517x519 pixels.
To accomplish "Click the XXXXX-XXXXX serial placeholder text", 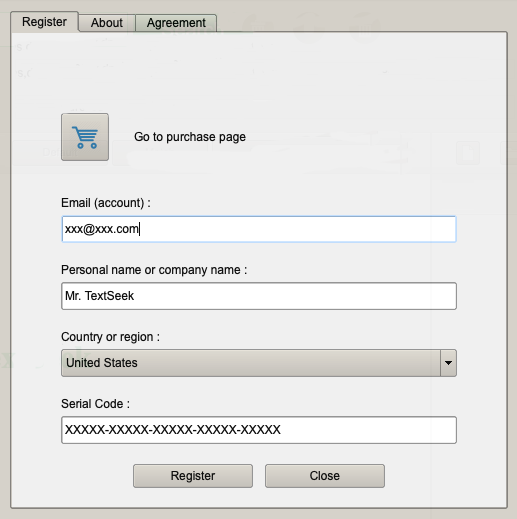I will (x=173, y=430).
